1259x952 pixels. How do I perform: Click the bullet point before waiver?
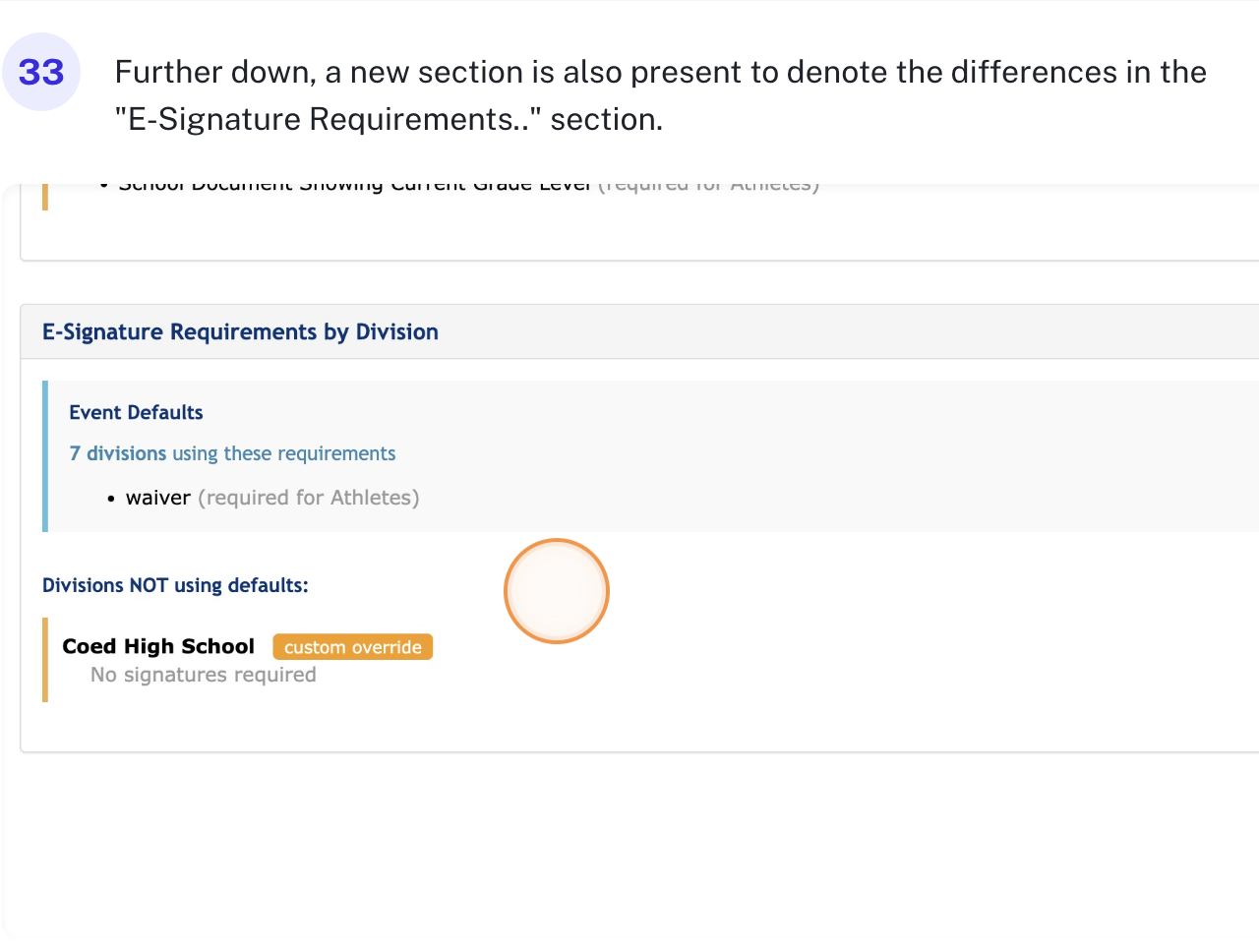(x=112, y=499)
